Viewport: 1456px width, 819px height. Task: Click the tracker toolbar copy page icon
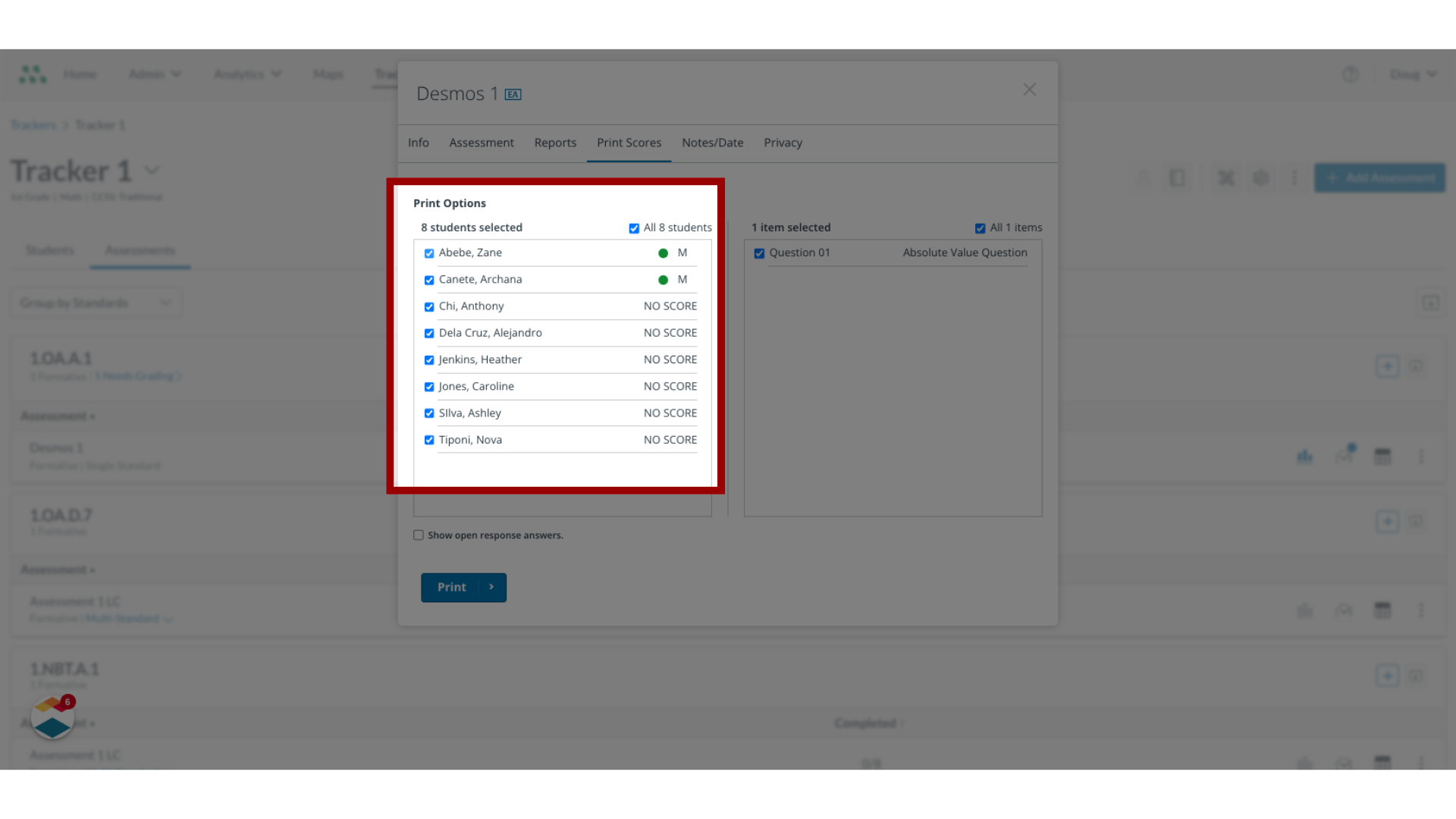pos(1177,178)
